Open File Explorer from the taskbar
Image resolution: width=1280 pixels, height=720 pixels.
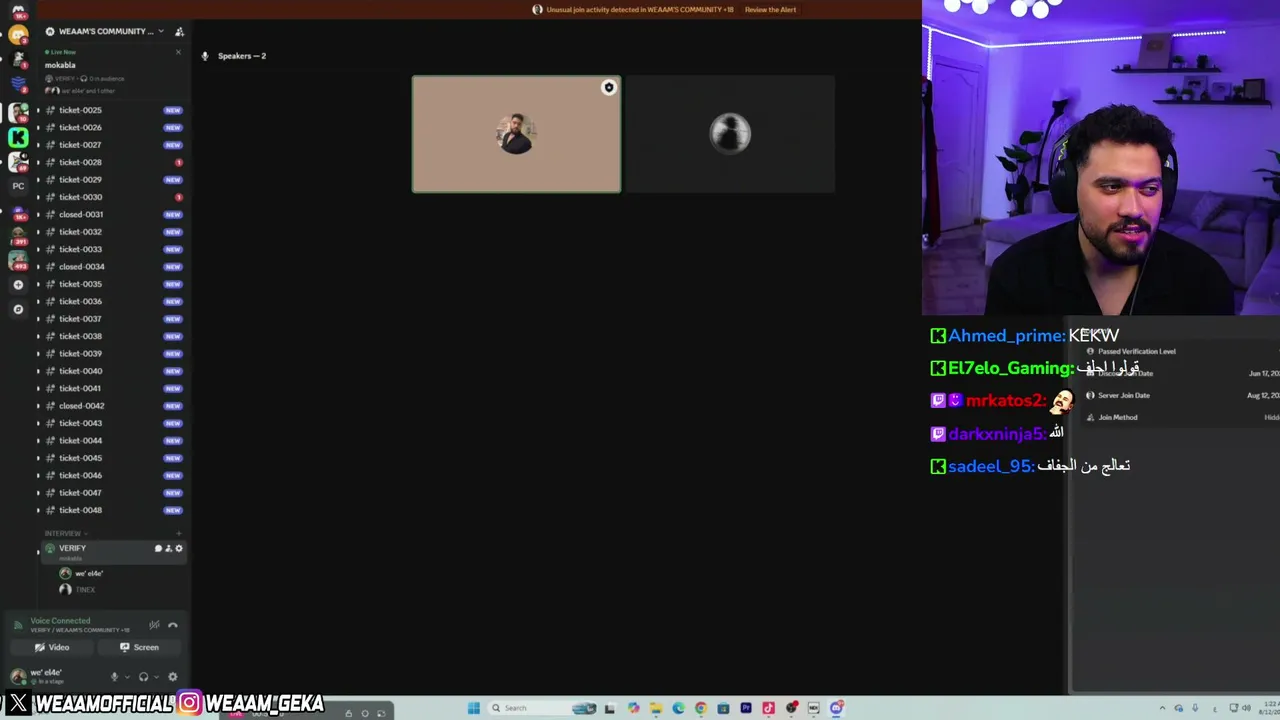point(656,708)
